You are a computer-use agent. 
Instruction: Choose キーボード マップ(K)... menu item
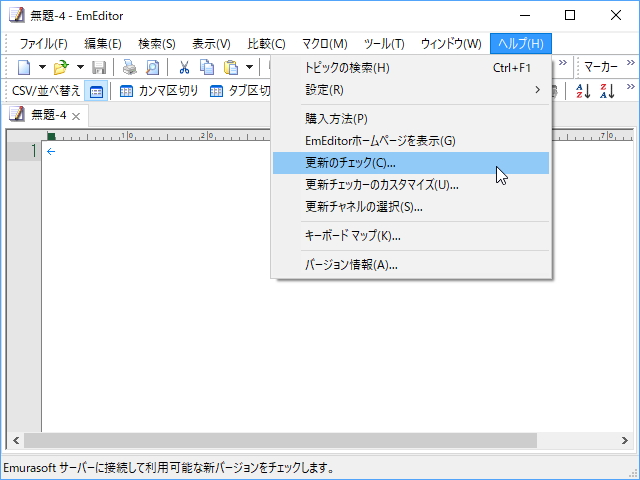(411, 236)
